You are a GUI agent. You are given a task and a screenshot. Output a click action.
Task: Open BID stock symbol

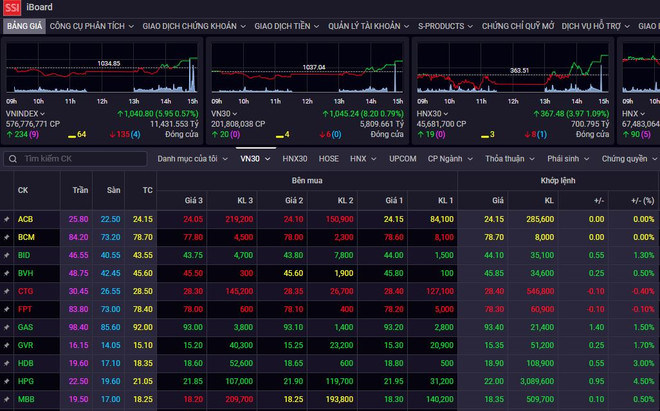[24, 255]
